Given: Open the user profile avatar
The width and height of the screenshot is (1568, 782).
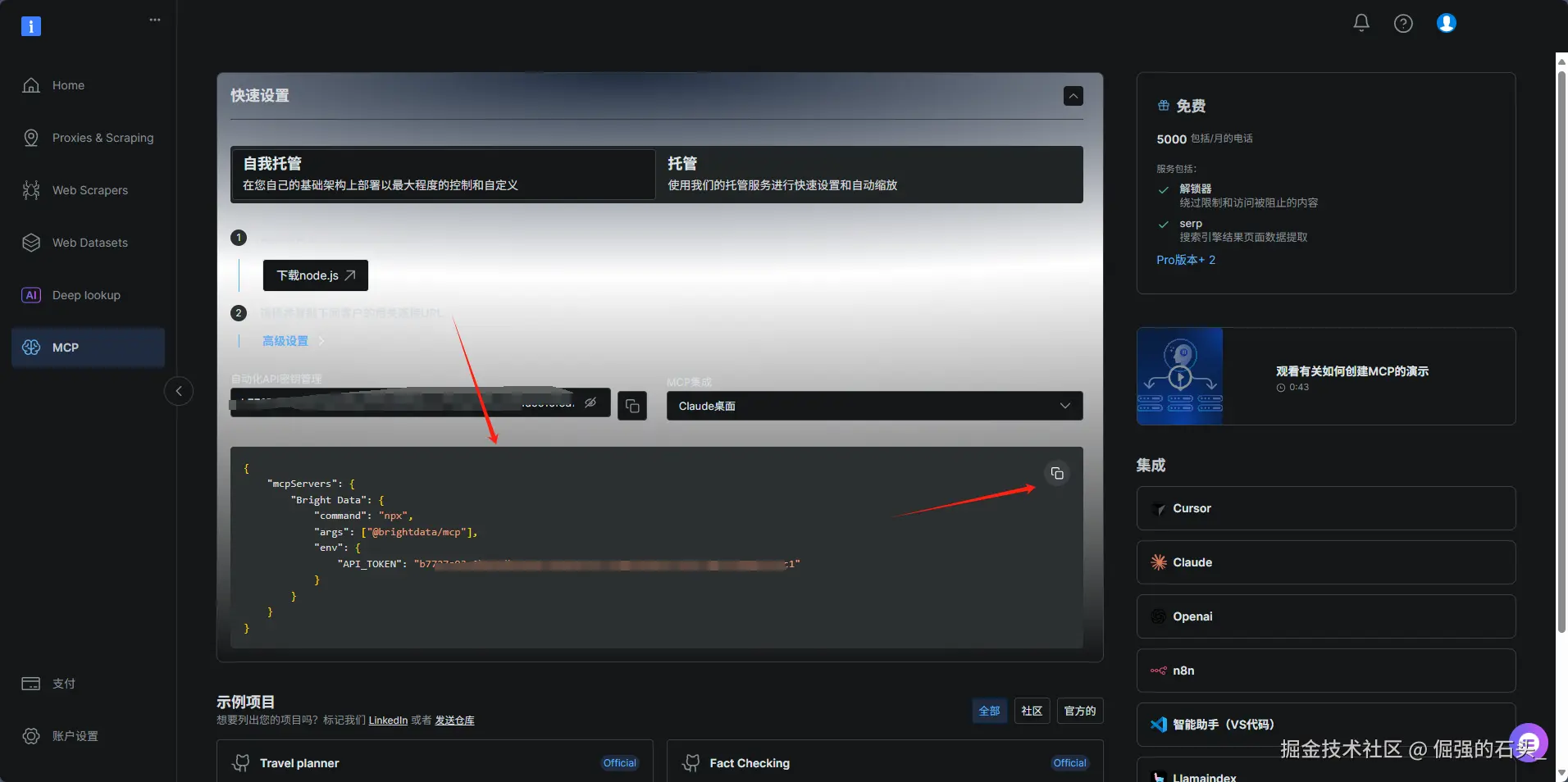Looking at the screenshot, I should point(1447,23).
